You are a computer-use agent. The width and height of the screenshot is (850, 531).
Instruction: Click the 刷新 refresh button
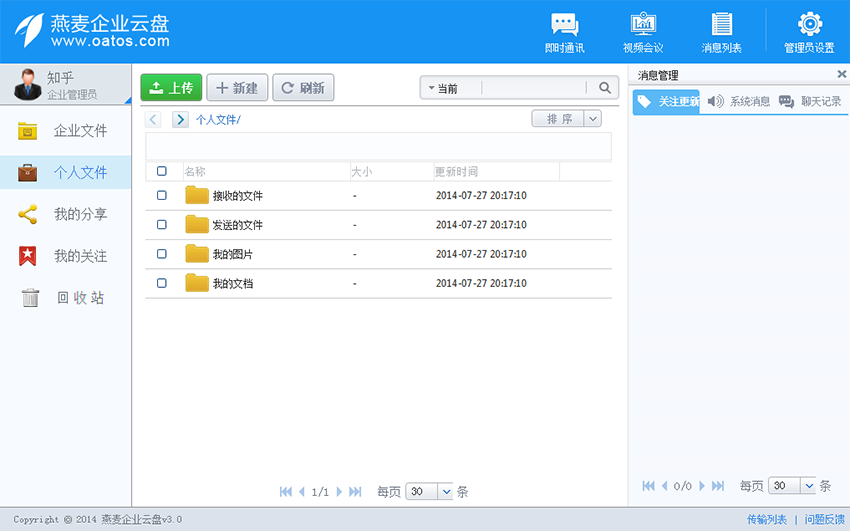tap(303, 88)
